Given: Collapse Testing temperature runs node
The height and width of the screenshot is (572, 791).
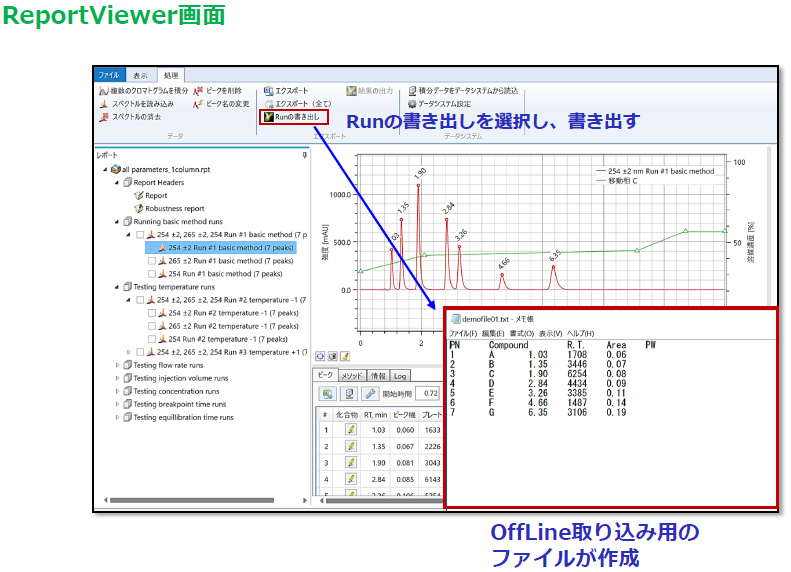Looking at the screenshot, I should pos(117,287).
